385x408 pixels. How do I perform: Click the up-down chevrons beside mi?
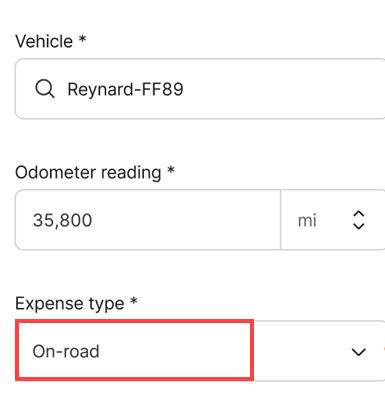pyautogui.click(x=358, y=220)
